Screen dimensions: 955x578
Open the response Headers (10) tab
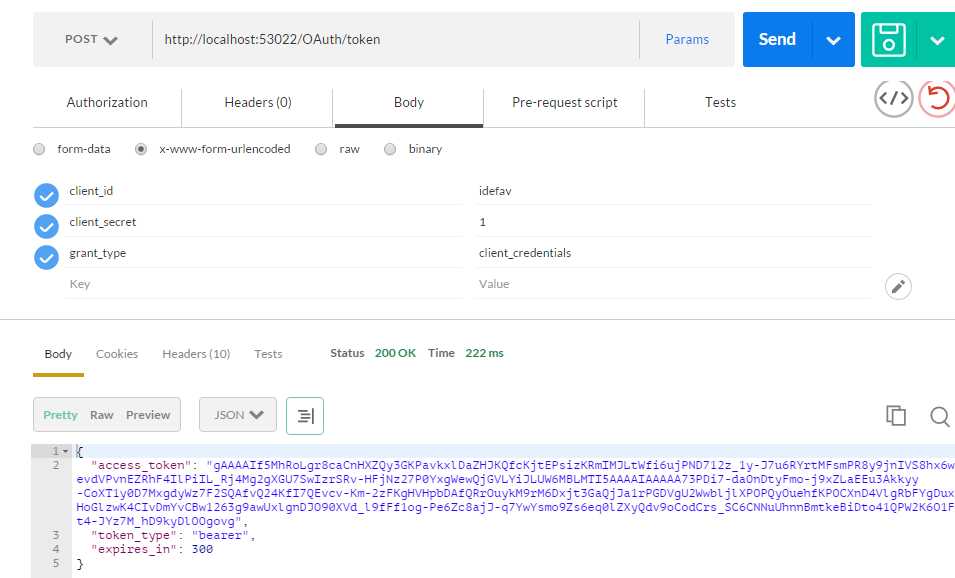(x=196, y=354)
